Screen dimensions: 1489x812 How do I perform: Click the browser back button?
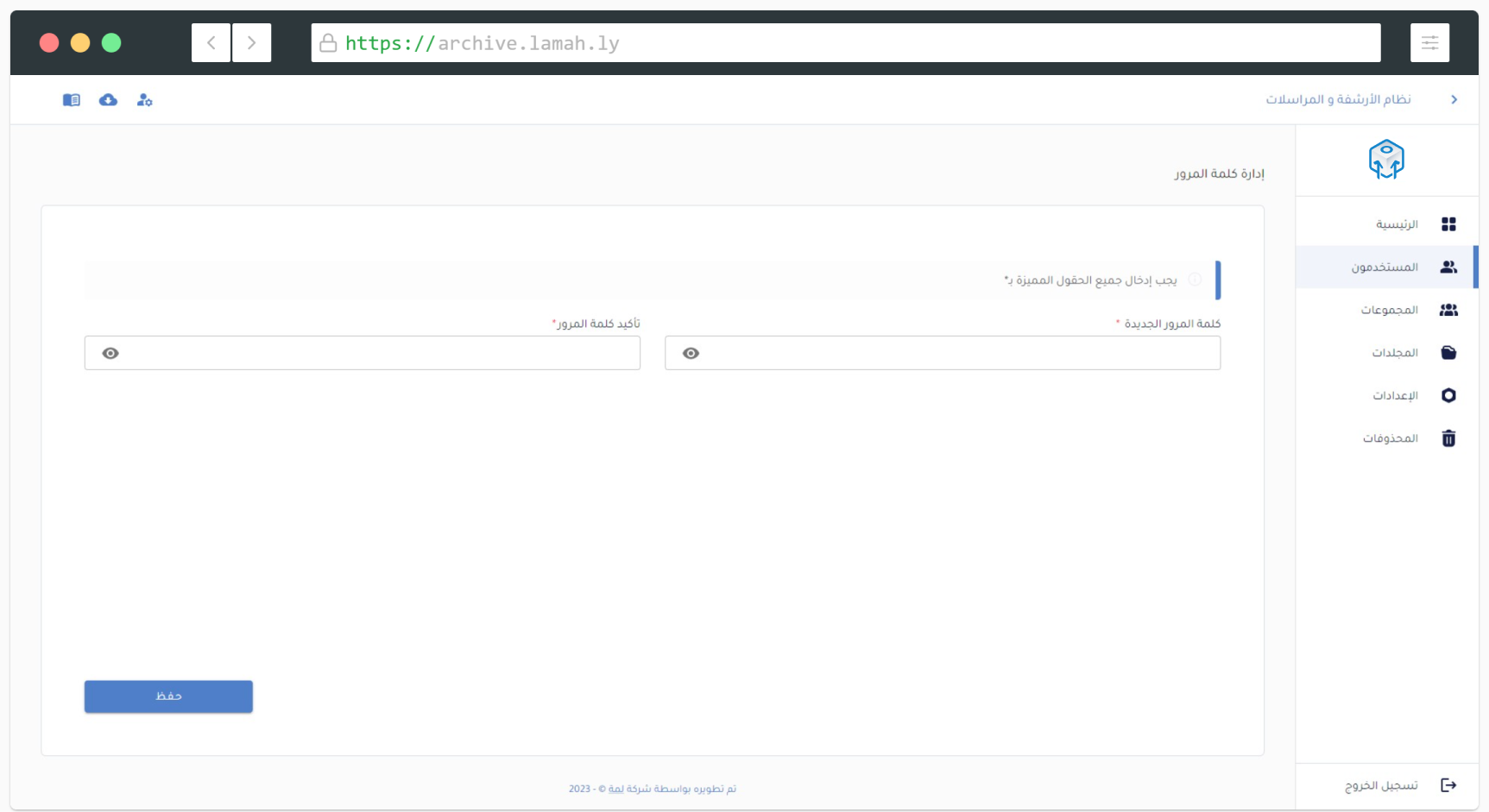(211, 43)
